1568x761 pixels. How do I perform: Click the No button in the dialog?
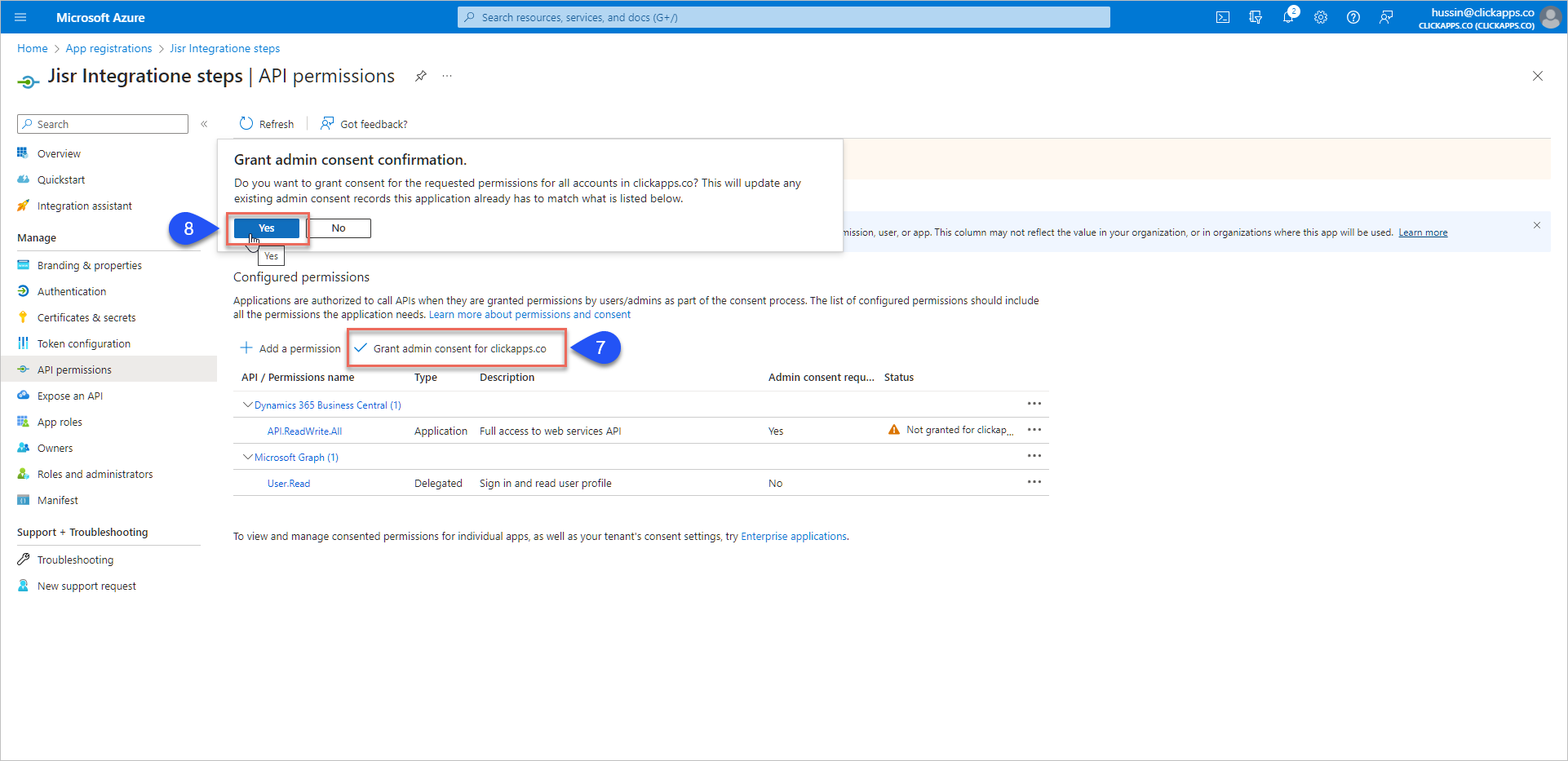[x=339, y=228]
